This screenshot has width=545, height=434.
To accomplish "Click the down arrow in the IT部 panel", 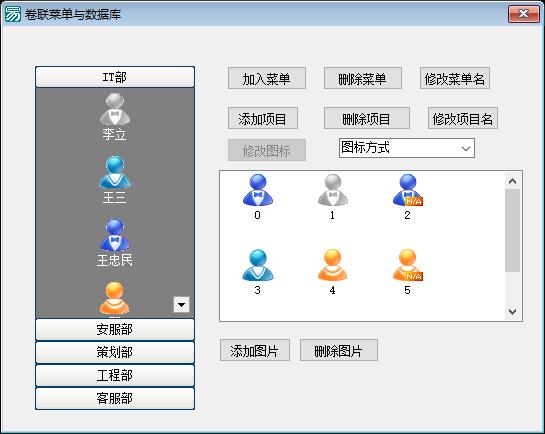I will [181, 305].
